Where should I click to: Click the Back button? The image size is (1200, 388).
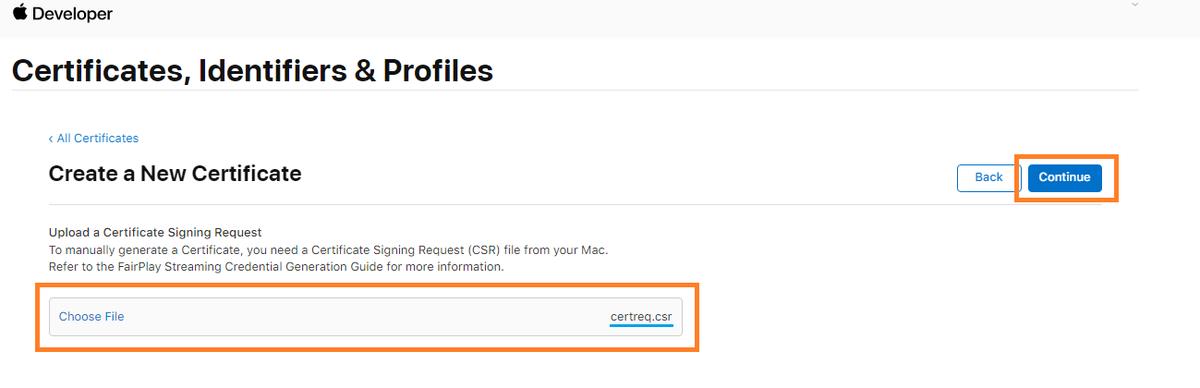pyautogui.click(x=988, y=177)
